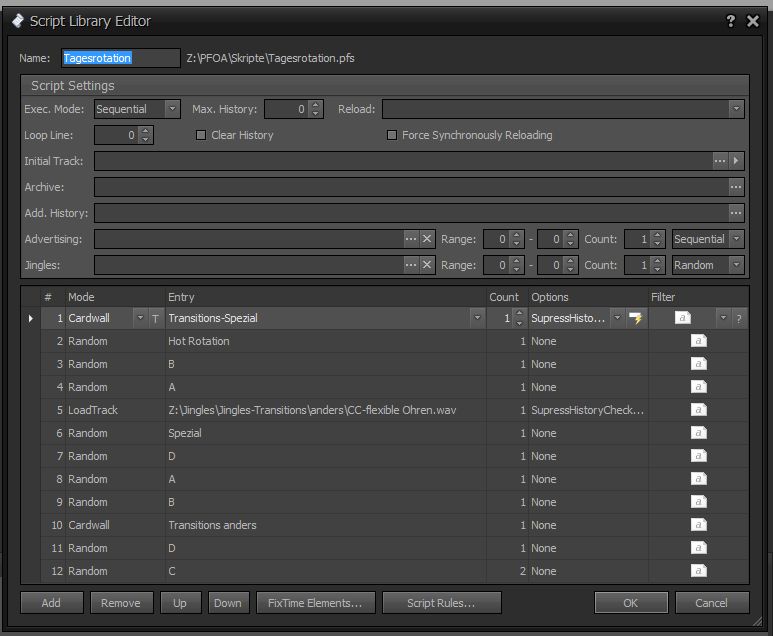Image resolution: width=773 pixels, height=636 pixels.
Task: Enable the Clear History checkbox
Action: (x=201, y=135)
